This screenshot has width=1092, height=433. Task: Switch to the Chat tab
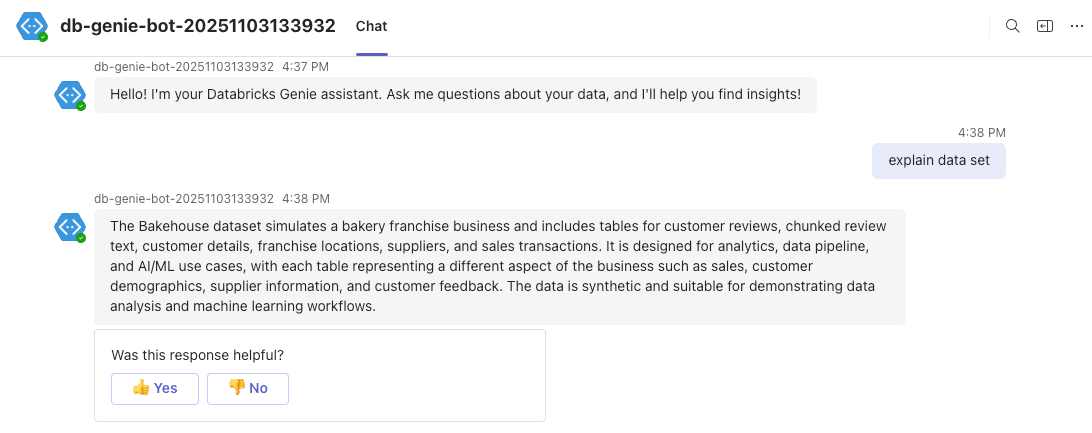371,26
